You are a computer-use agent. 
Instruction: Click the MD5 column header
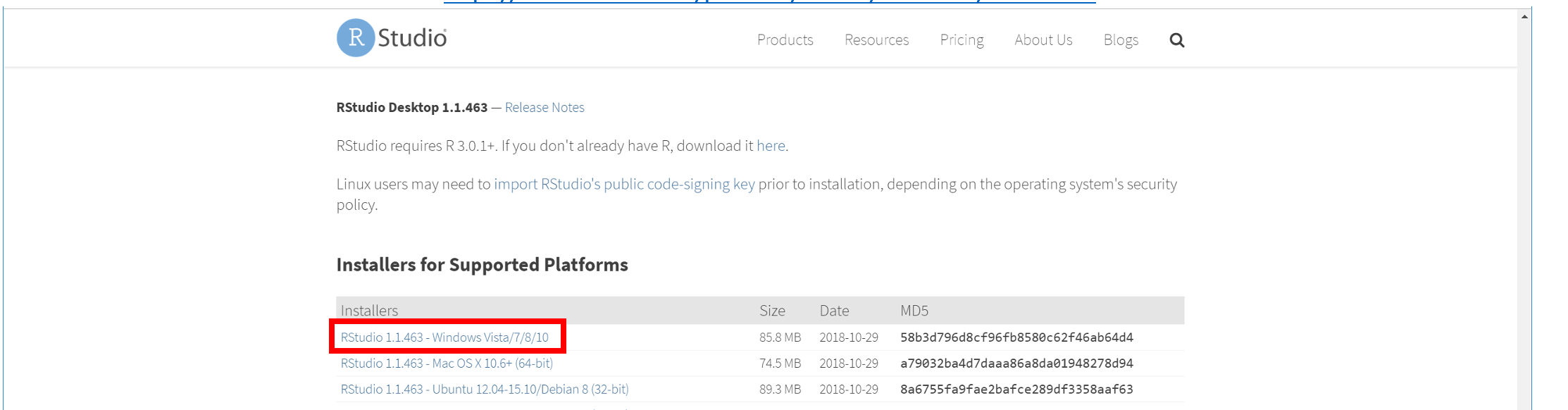click(914, 311)
